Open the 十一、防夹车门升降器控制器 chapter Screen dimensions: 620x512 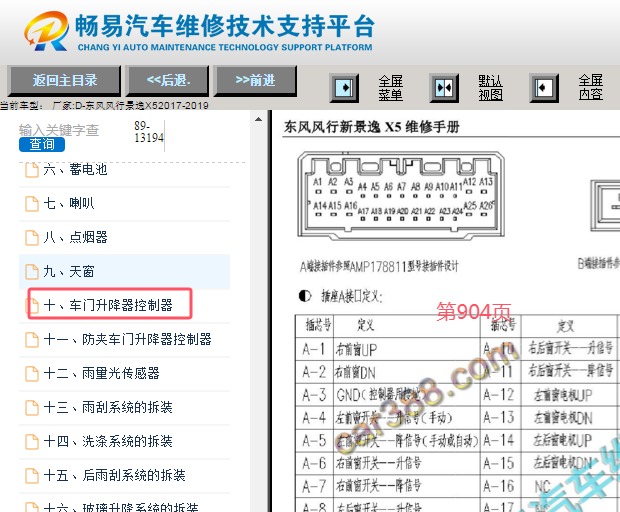(x=125, y=340)
